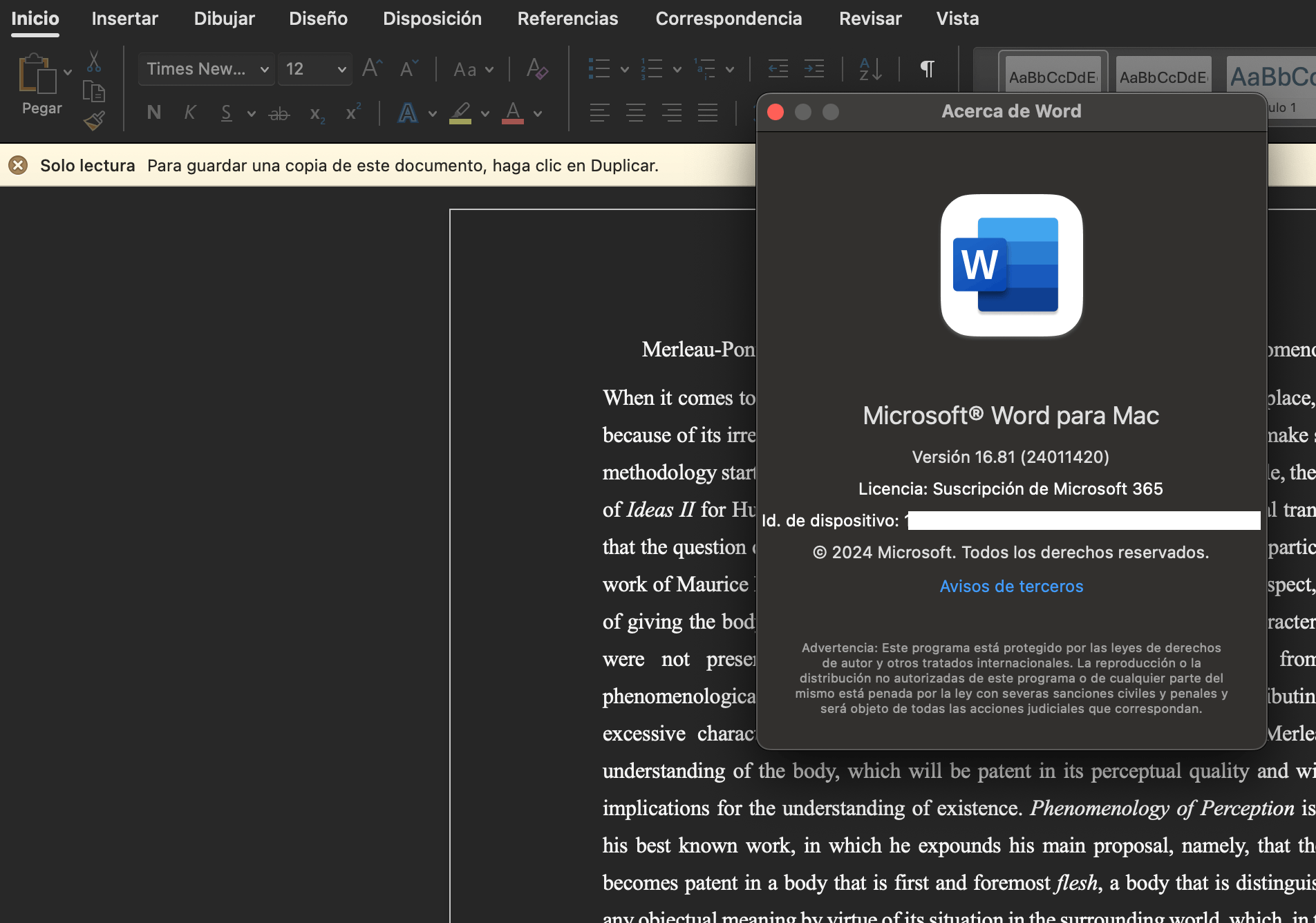Open the numbering style dropdown arrow
Screen dimensions: 1316x923
(677, 70)
